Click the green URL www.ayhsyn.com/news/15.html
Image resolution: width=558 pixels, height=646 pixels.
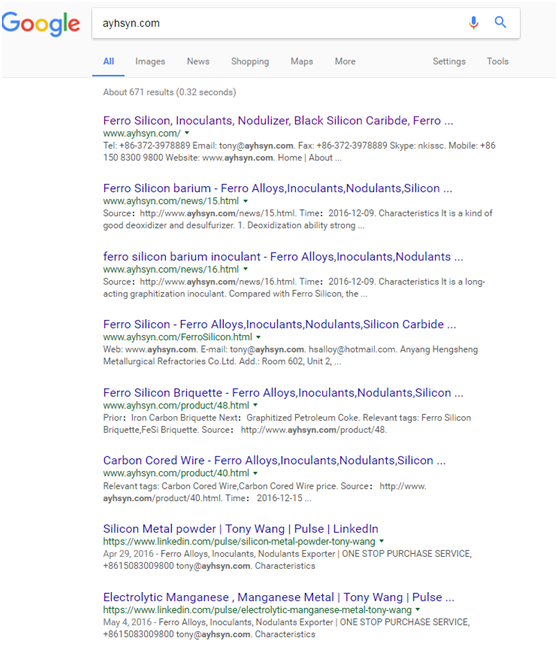click(x=171, y=201)
